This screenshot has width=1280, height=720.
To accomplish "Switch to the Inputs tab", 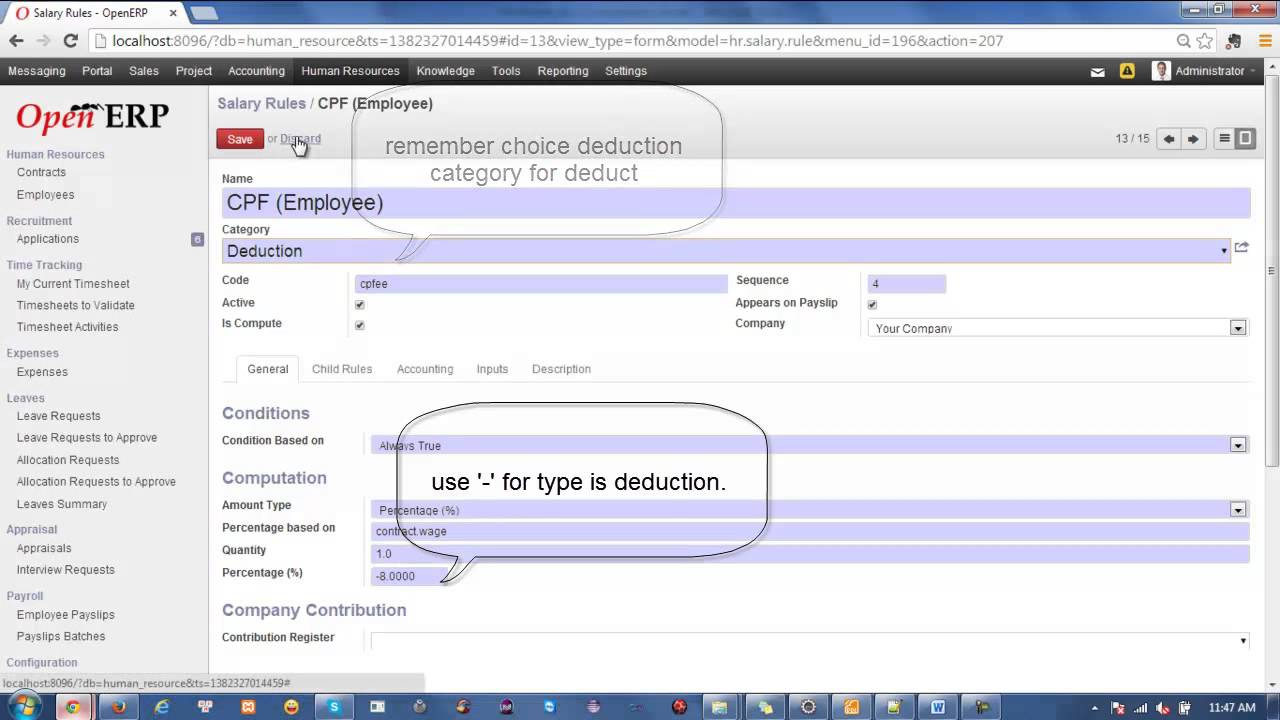I will click(x=492, y=369).
